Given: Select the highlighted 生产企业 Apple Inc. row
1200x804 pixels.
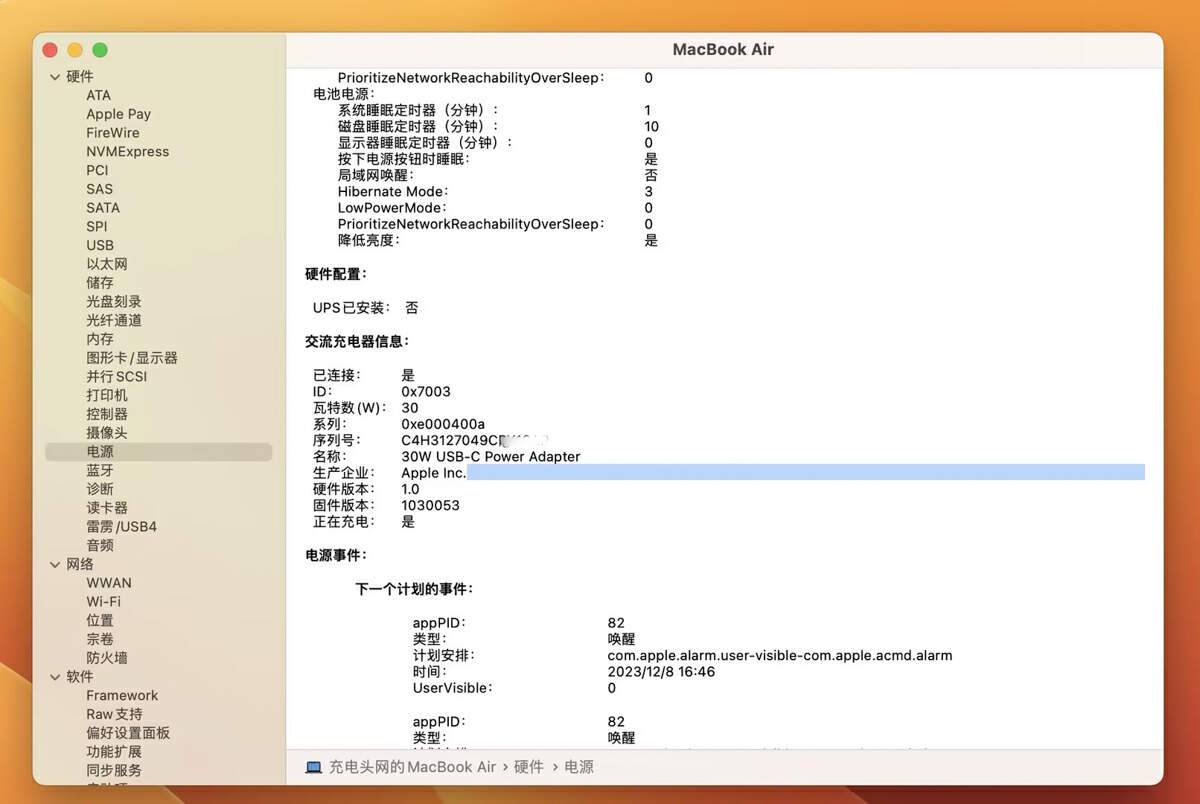Looking at the screenshot, I should tap(728, 472).
